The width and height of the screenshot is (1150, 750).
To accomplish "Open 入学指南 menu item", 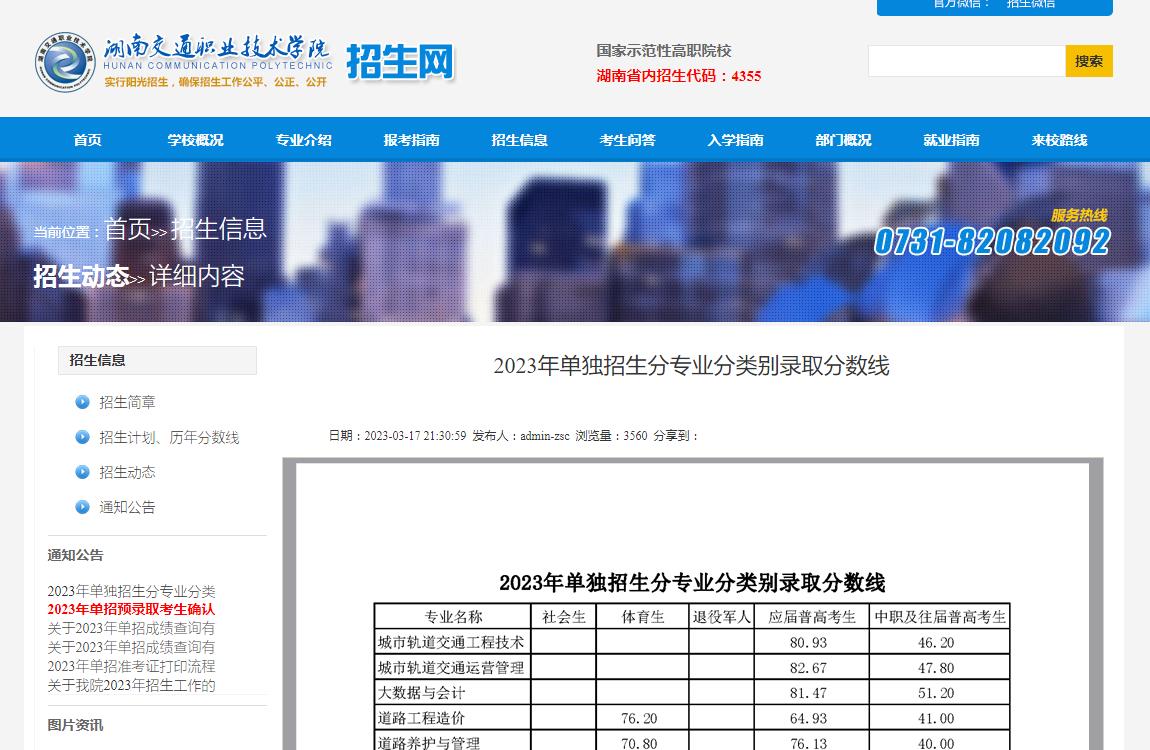I will point(736,140).
